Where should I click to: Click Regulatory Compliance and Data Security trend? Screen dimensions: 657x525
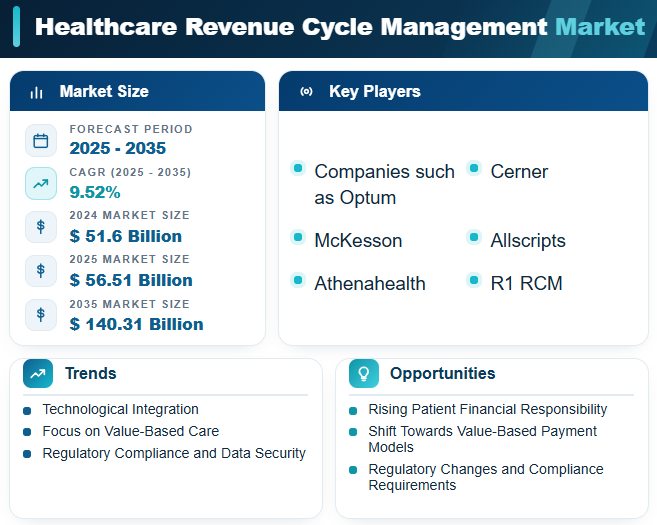pyautogui.click(x=174, y=453)
